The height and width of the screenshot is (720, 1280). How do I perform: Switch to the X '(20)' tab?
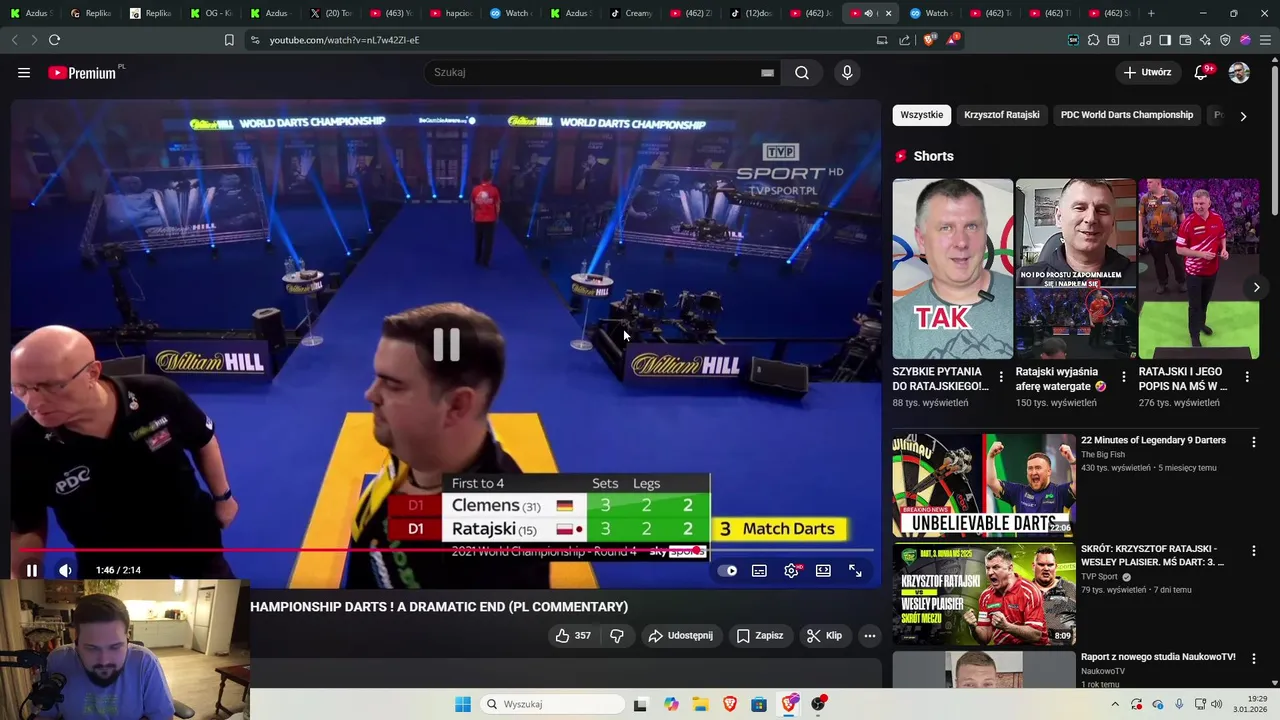coord(329,13)
